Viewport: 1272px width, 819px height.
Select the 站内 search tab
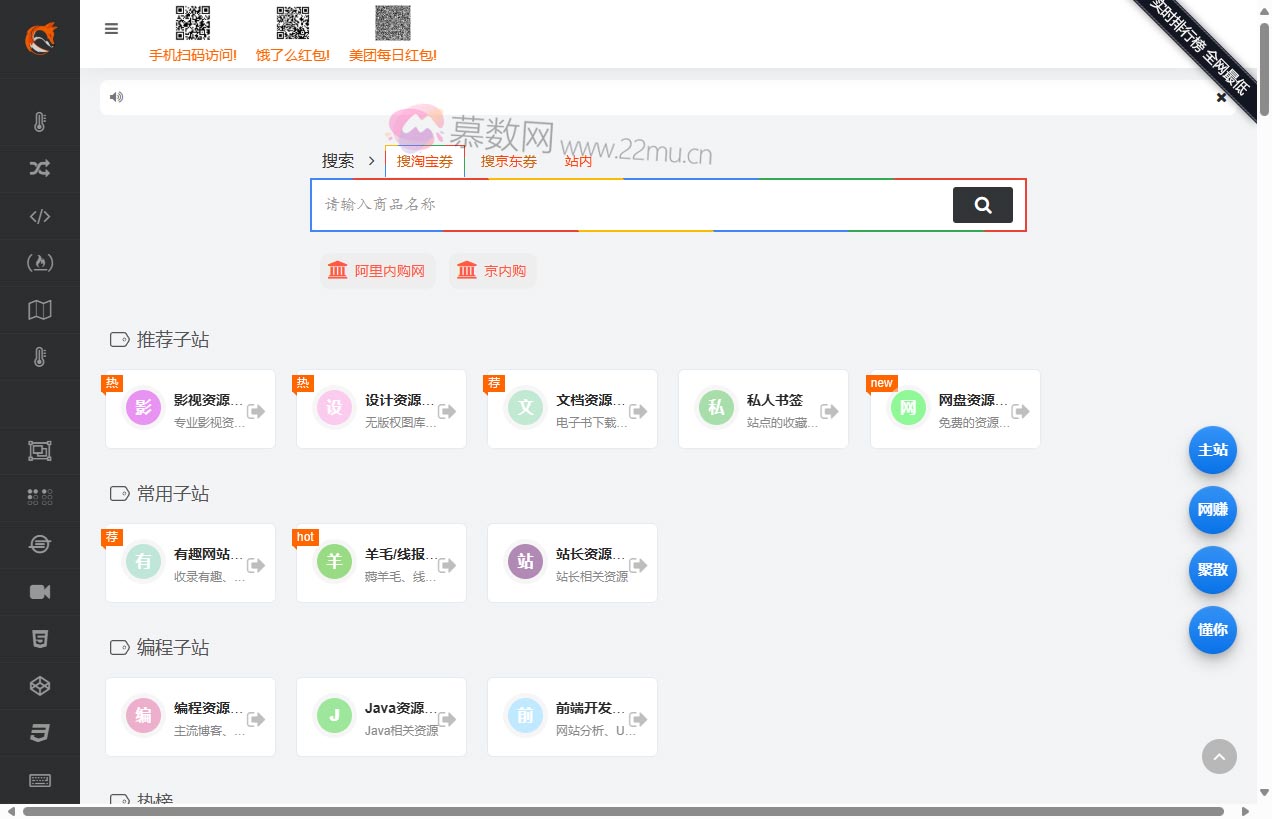[578, 161]
